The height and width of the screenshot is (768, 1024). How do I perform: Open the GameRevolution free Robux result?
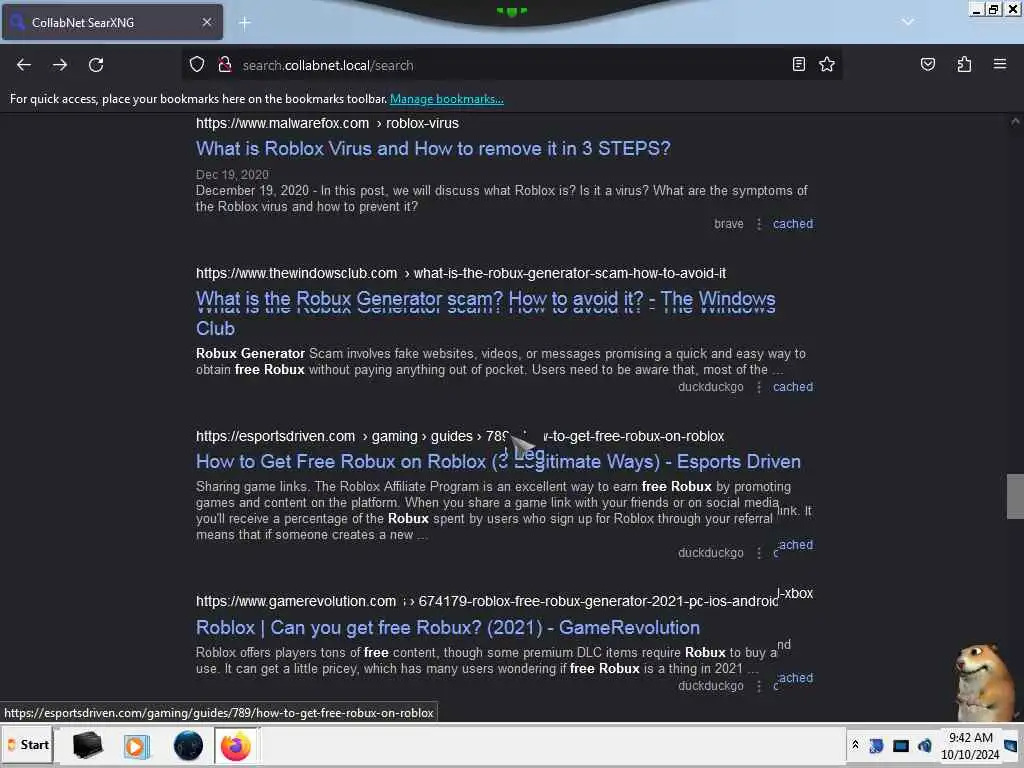coord(448,628)
